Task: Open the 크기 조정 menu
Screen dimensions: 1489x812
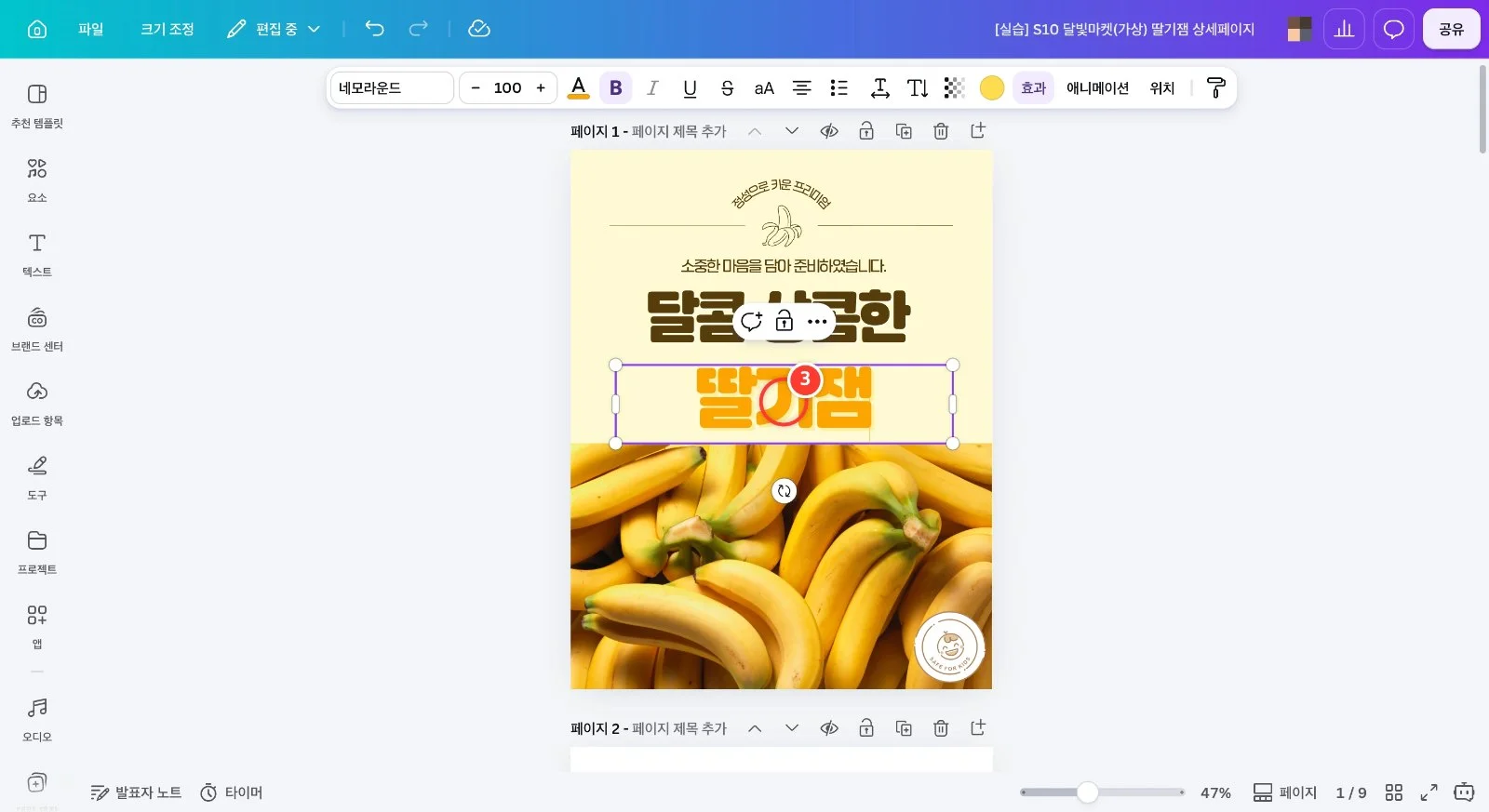Action: (168, 29)
